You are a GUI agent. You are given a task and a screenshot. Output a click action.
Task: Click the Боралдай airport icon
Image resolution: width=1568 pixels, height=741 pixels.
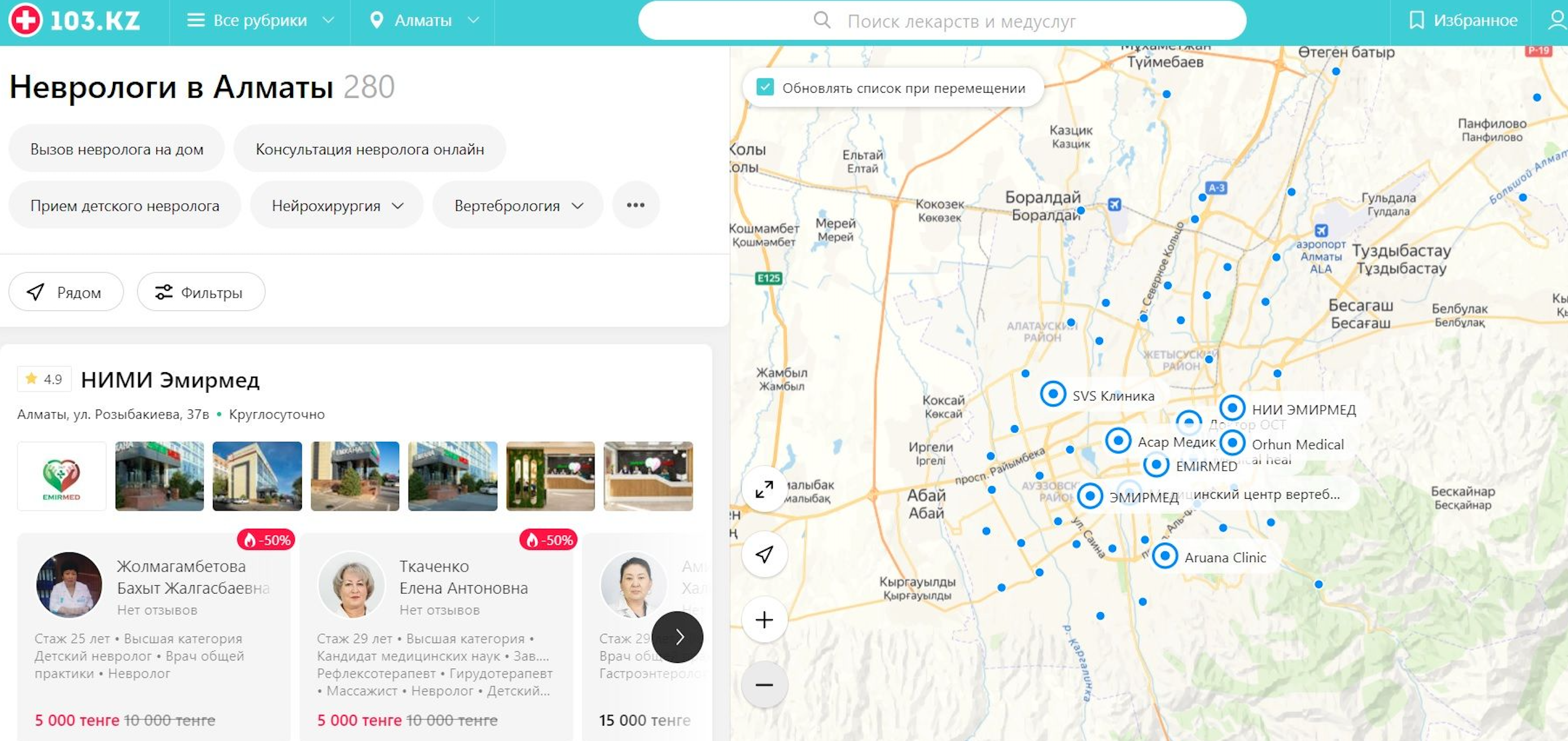tap(1115, 204)
